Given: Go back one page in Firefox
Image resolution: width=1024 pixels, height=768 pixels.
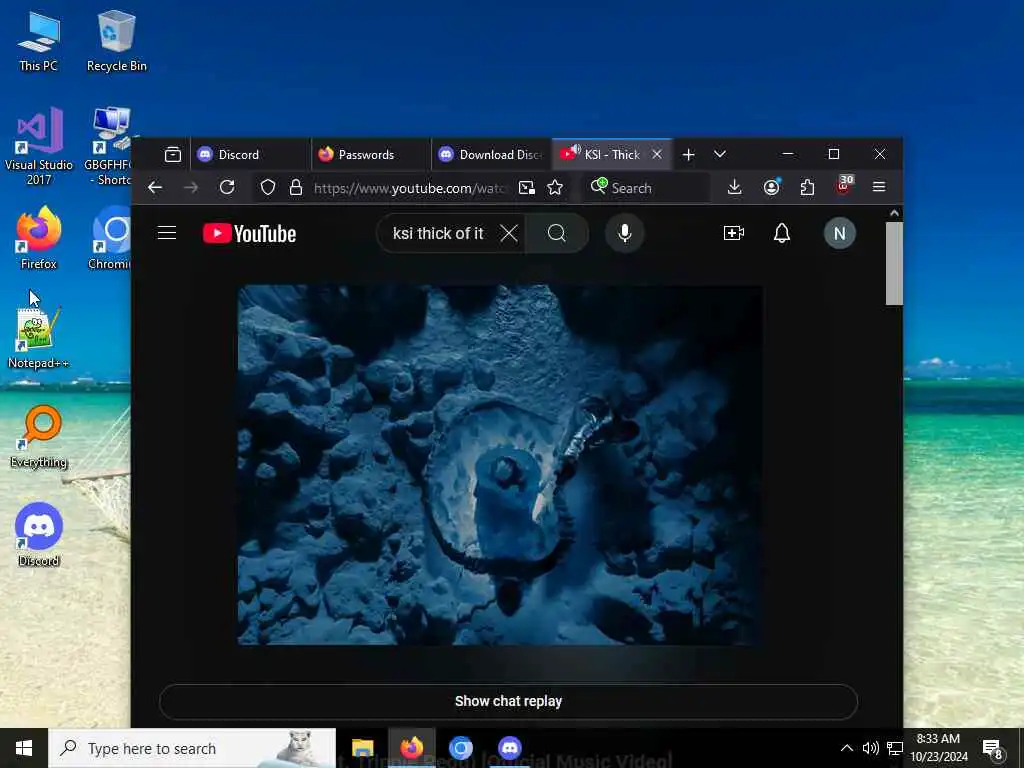Looking at the screenshot, I should (x=155, y=188).
